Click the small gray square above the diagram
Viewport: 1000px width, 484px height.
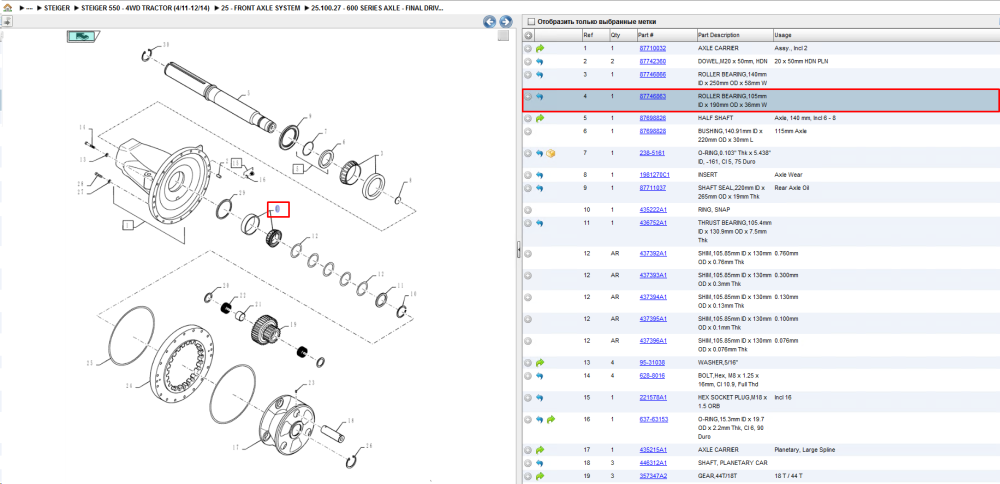coord(503,36)
